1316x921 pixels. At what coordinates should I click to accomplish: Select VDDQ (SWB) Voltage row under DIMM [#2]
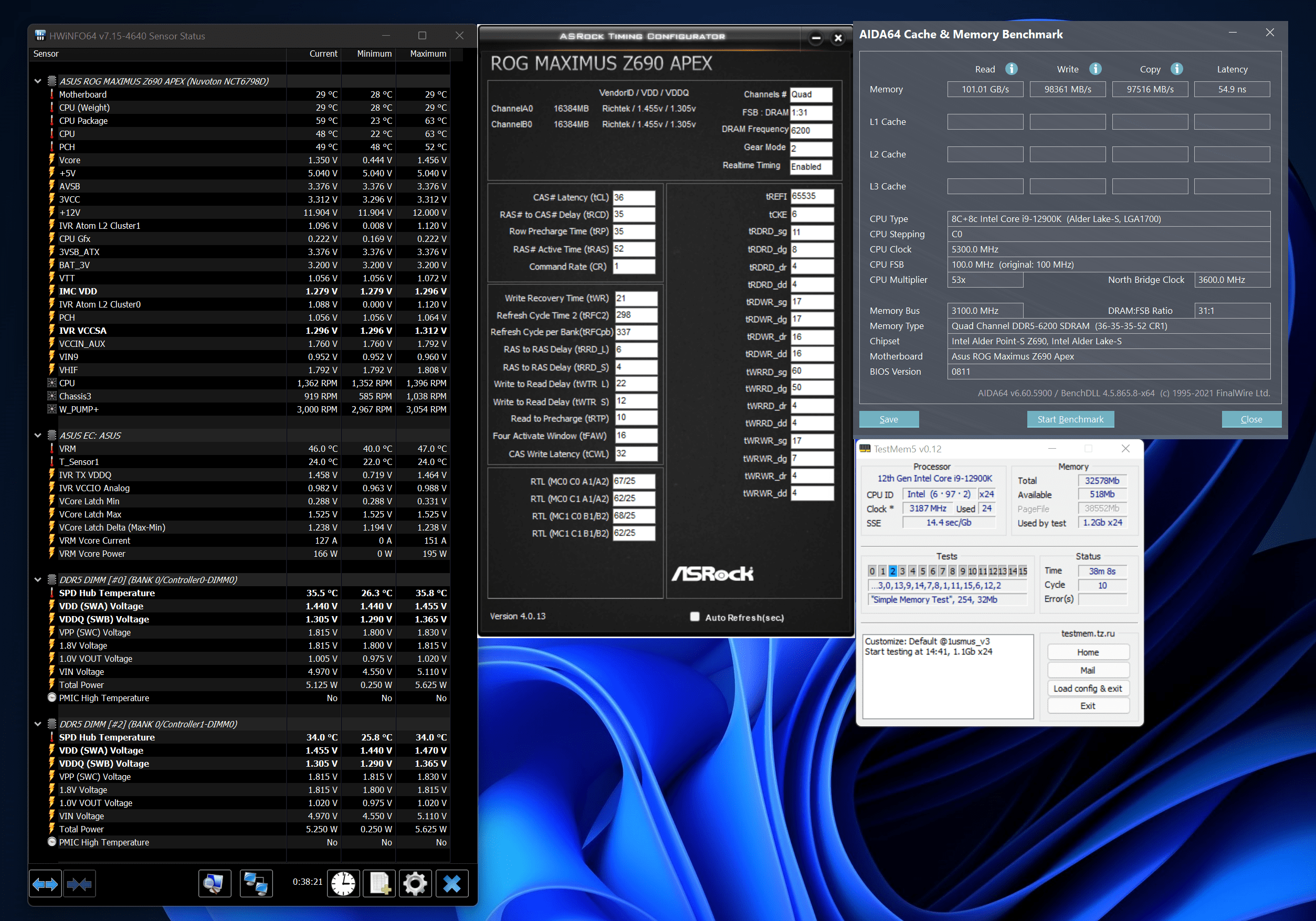(x=239, y=763)
